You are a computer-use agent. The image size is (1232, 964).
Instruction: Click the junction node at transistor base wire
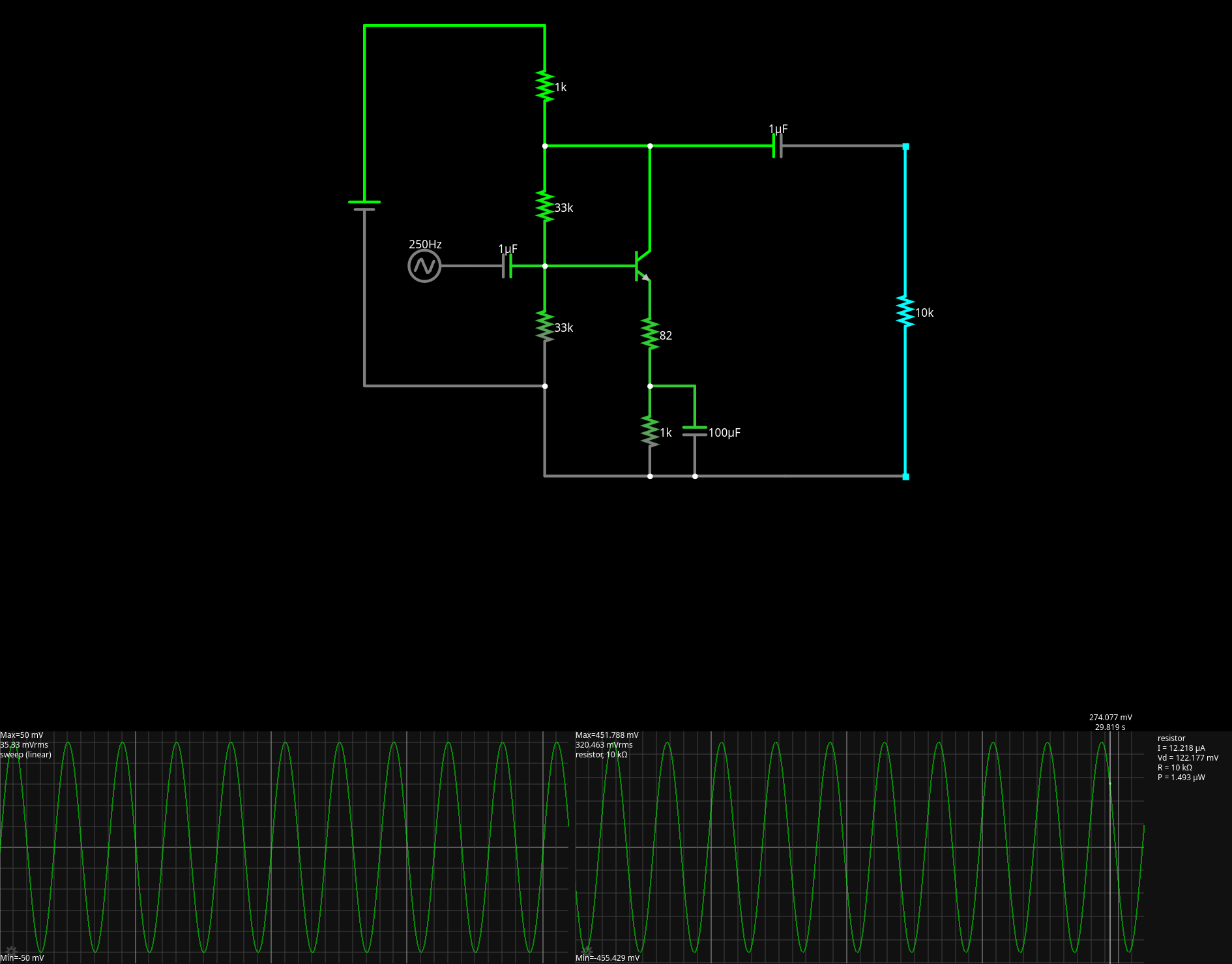click(545, 266)
